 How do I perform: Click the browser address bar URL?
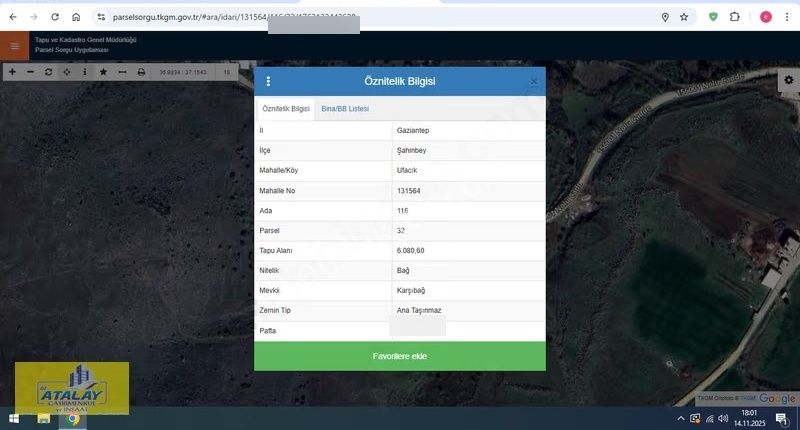(220, 17)
